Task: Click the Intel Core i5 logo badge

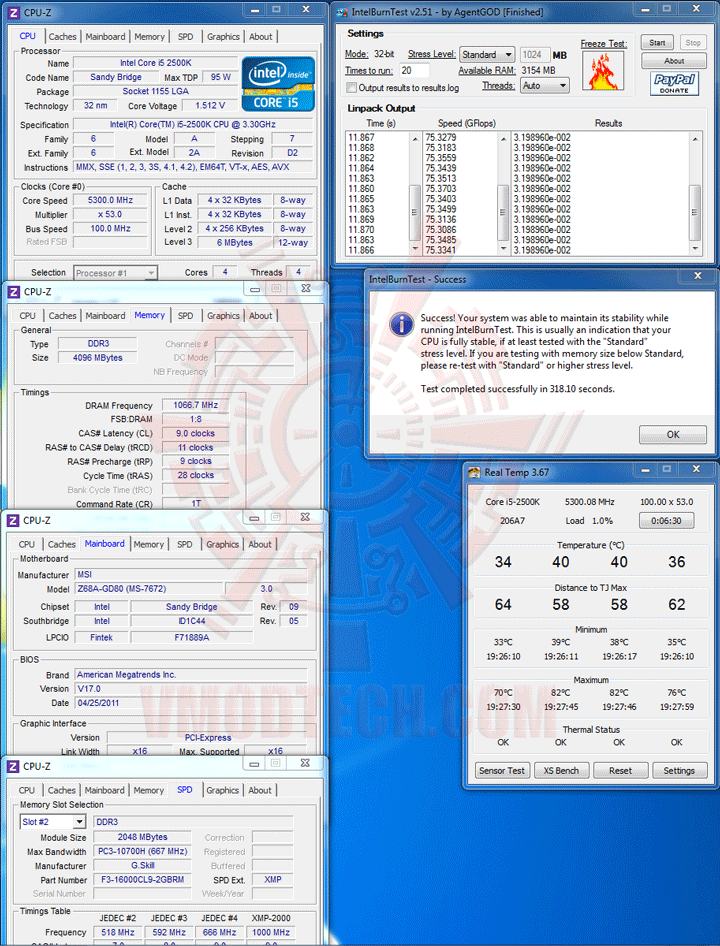Action: pos(278,84)
